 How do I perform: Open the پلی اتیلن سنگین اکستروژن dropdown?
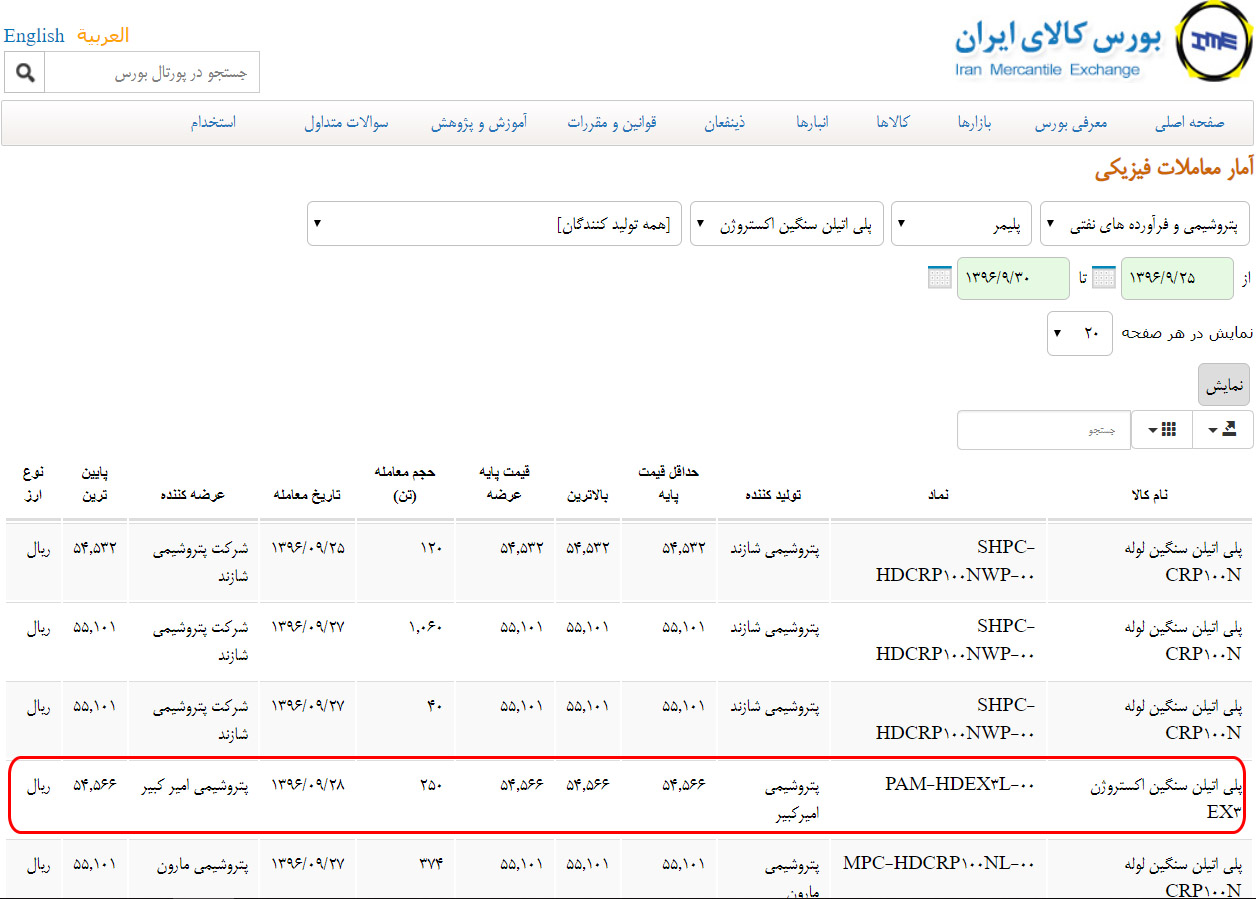coord(785,224)
